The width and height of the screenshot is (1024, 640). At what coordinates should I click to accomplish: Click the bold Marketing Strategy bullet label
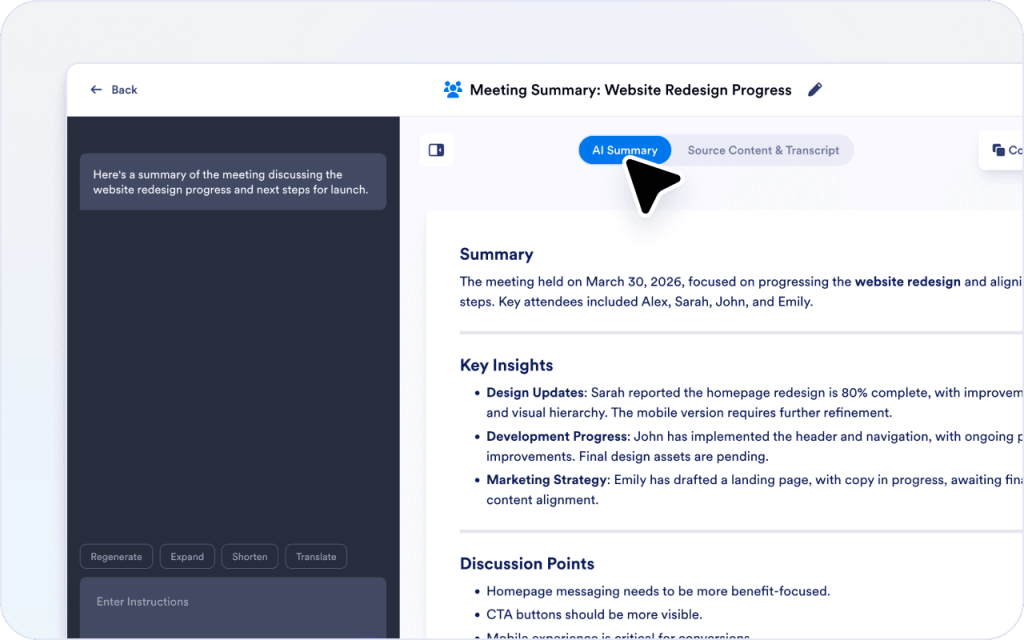pyautogui.click(x=546, y=480)
